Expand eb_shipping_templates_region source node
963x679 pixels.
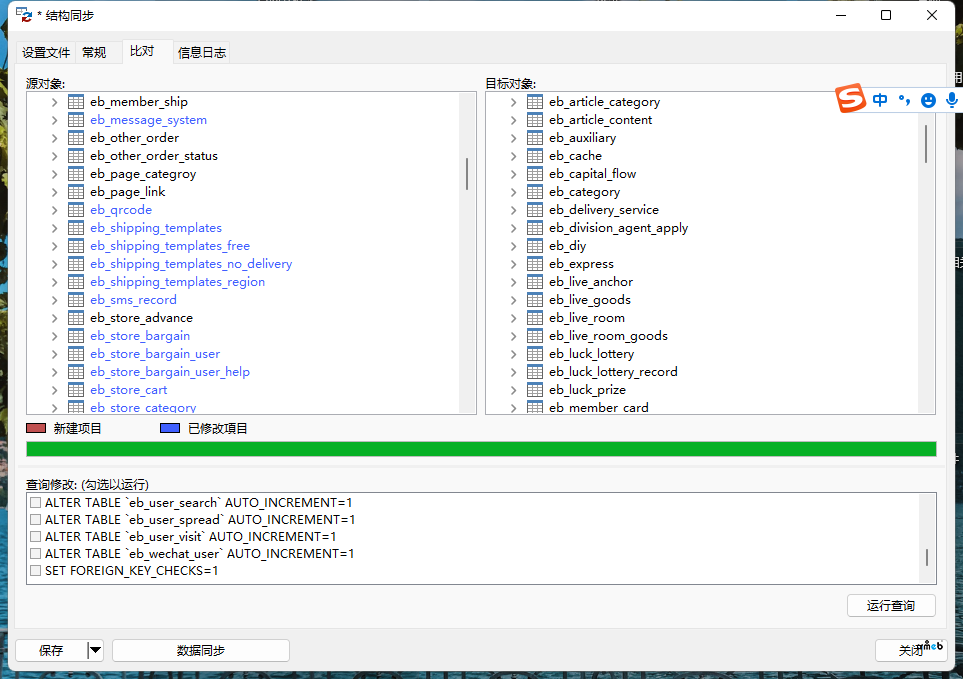click(x=55, y=282)
